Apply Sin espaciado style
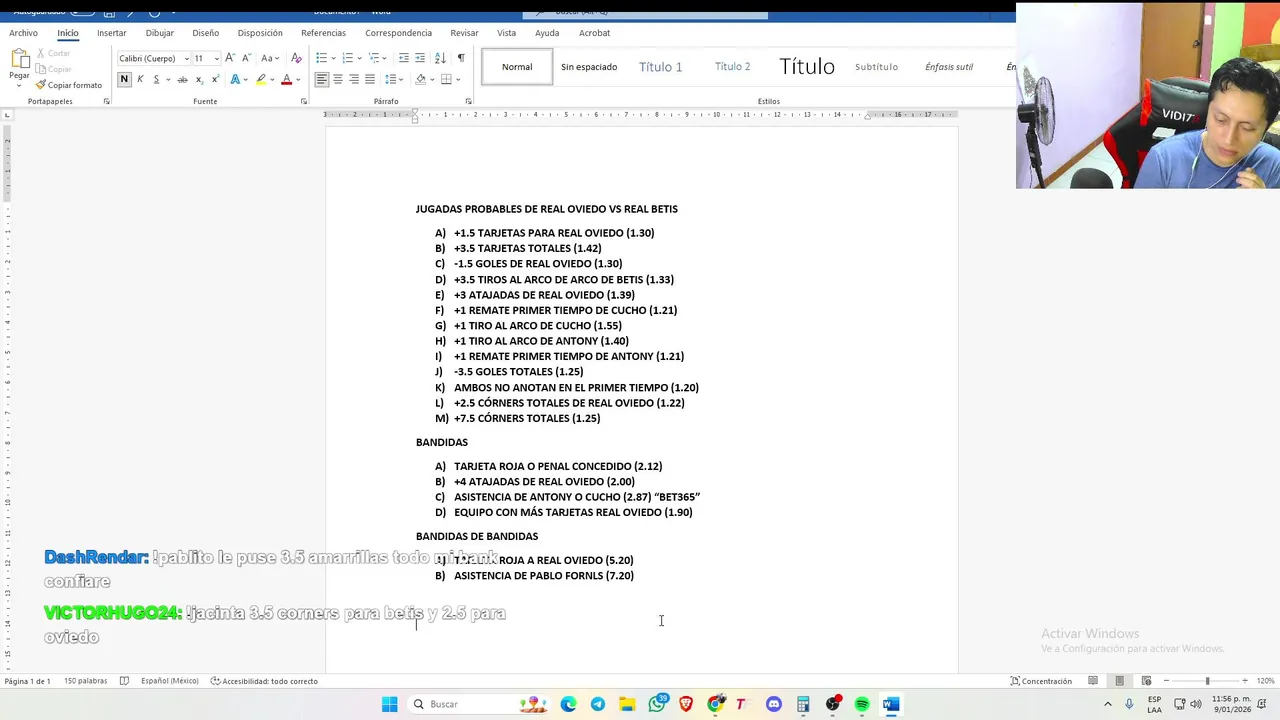The image size is (1280, 720). point(589,67)
